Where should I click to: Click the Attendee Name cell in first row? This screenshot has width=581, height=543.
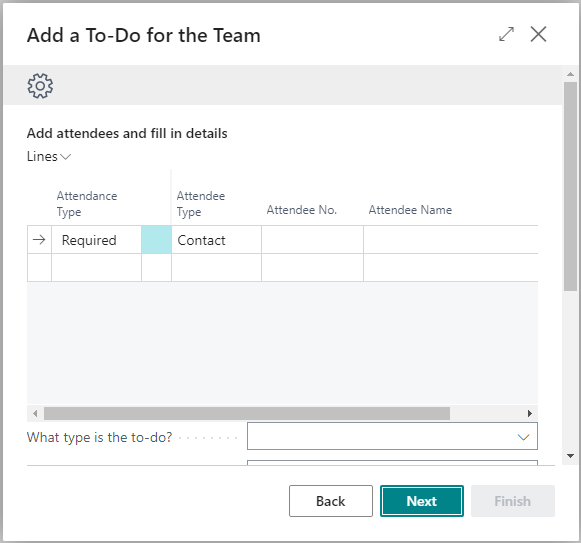coord(451,240)
